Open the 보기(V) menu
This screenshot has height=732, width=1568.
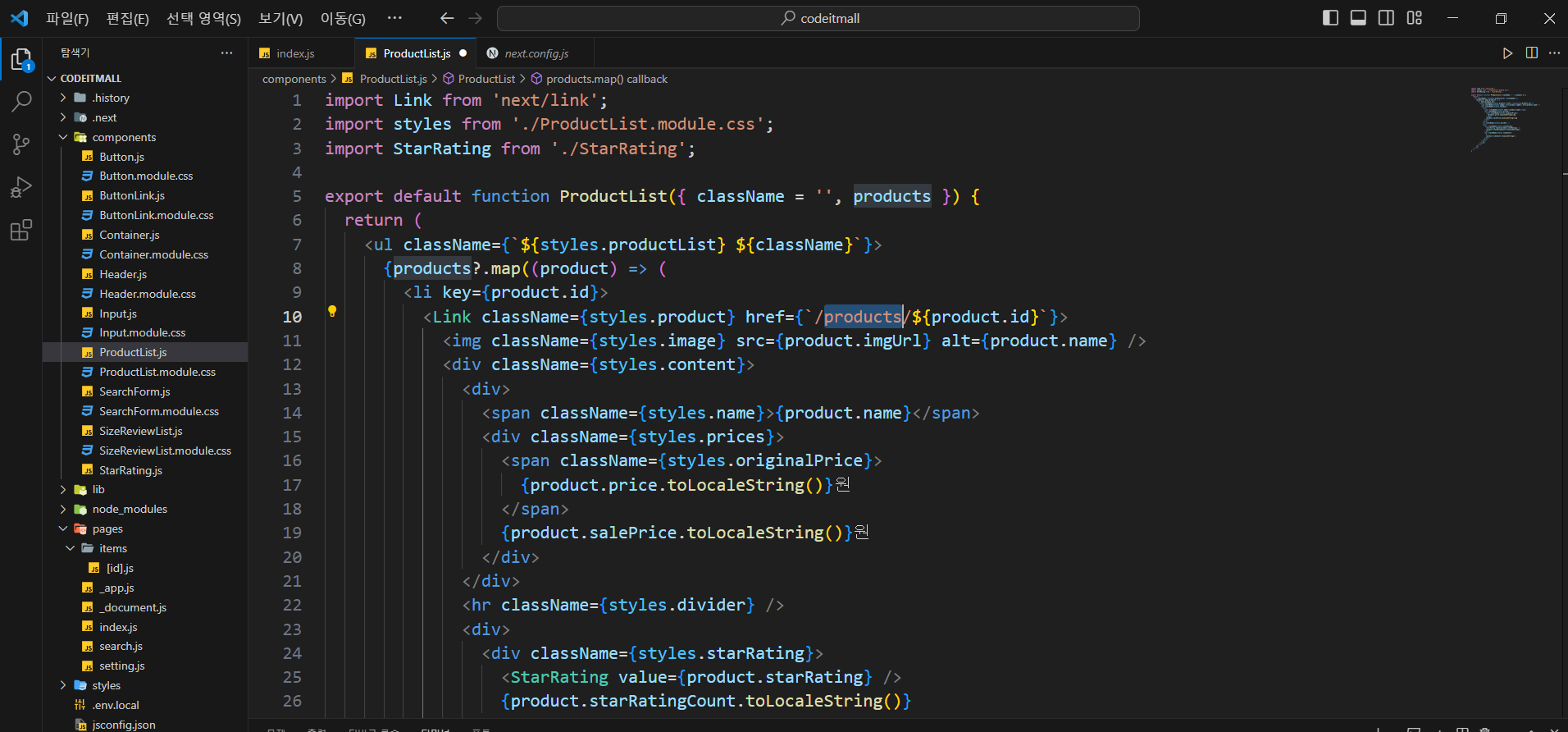tap(280, 18)
